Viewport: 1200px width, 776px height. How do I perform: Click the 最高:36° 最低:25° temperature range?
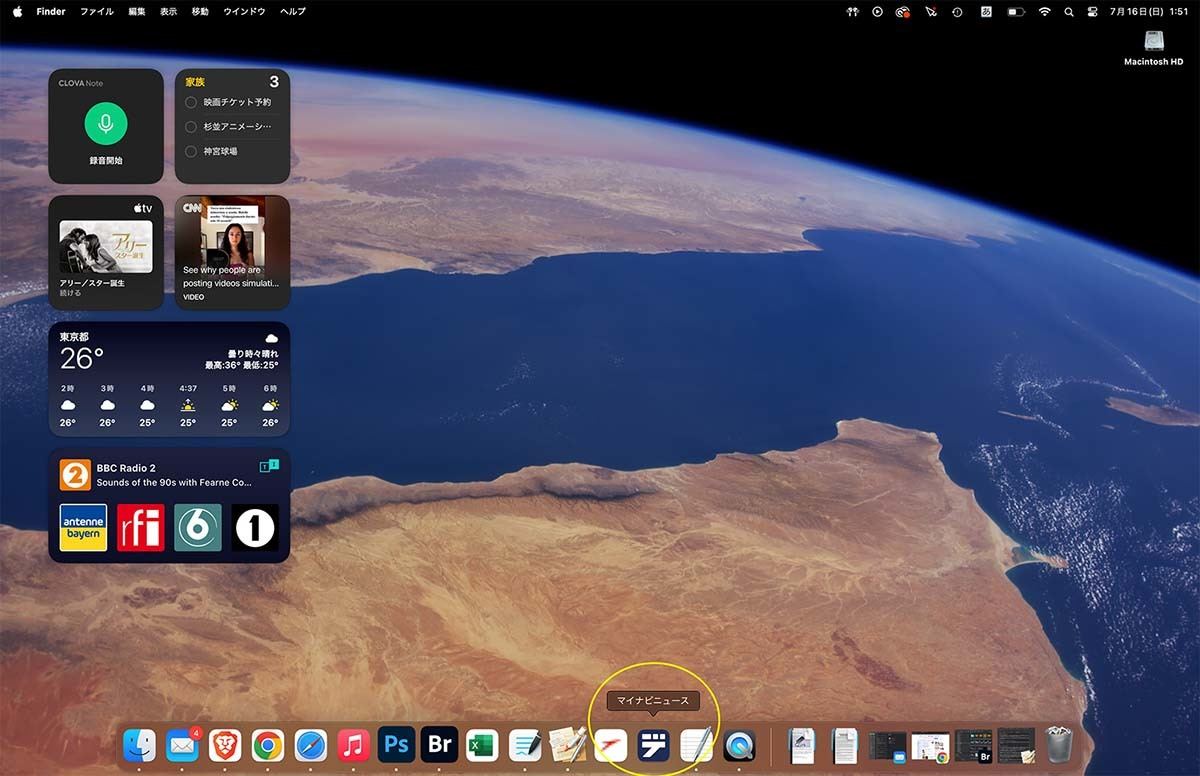click(242, 365)
